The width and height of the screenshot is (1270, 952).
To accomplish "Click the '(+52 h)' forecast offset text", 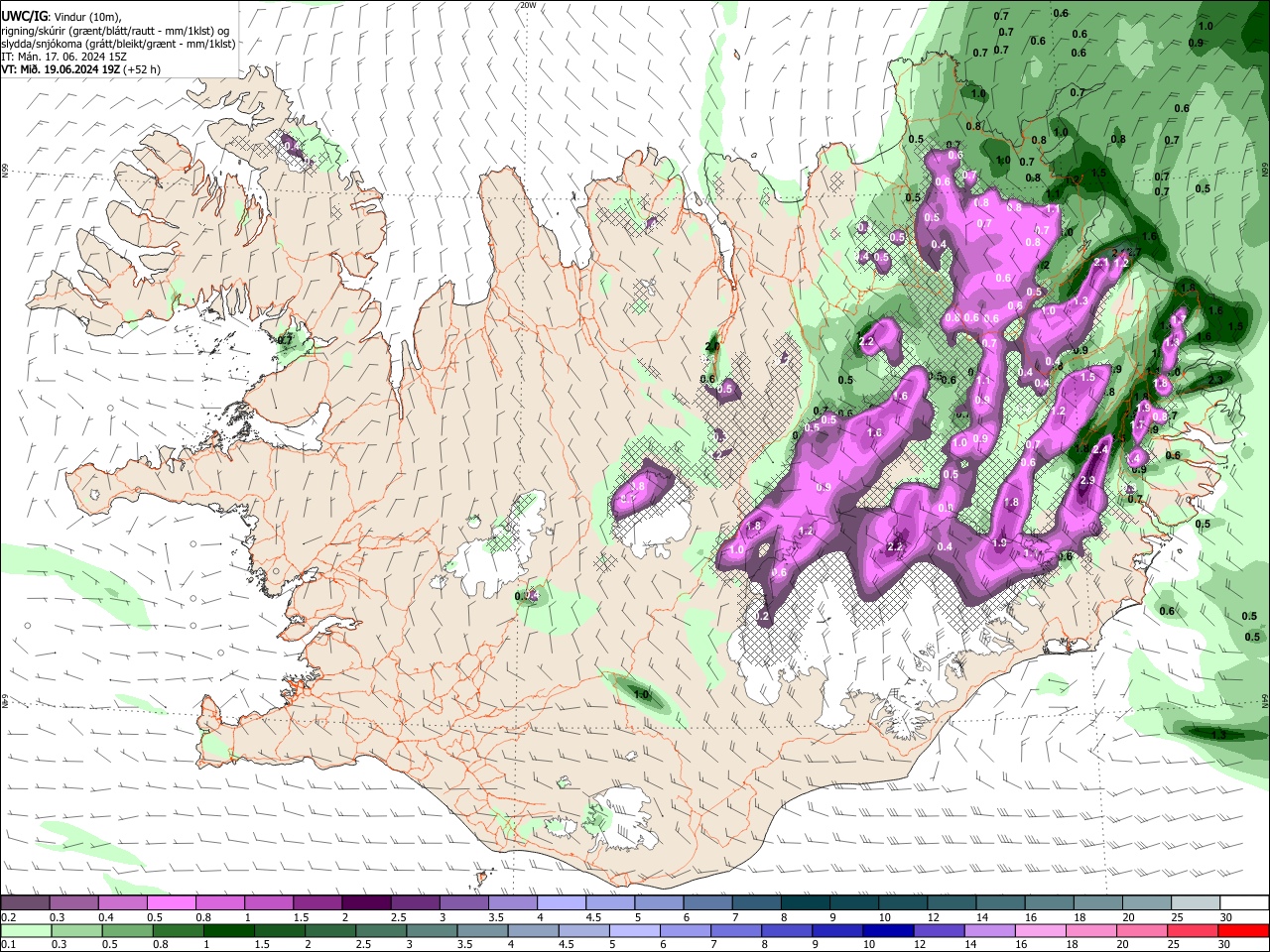I will pos(143,69).
